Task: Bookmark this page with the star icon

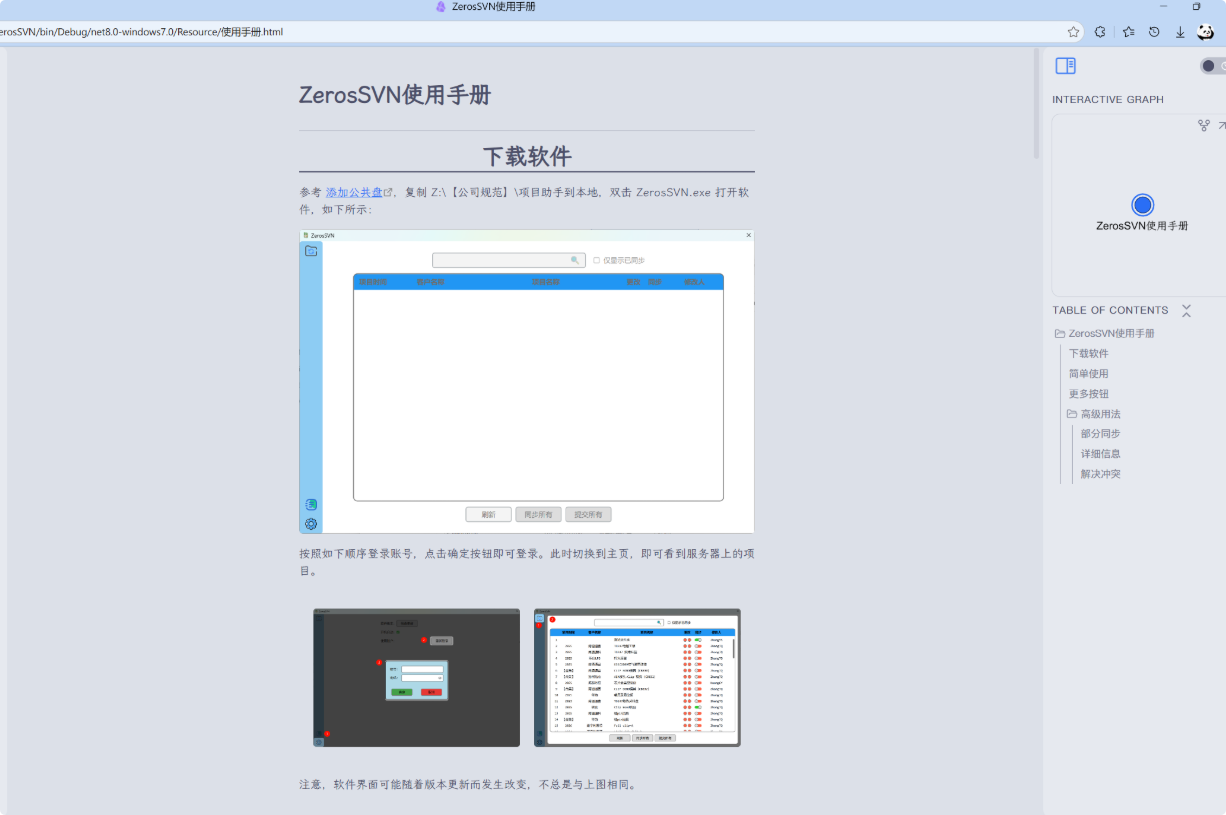Action: (1073, 32)
